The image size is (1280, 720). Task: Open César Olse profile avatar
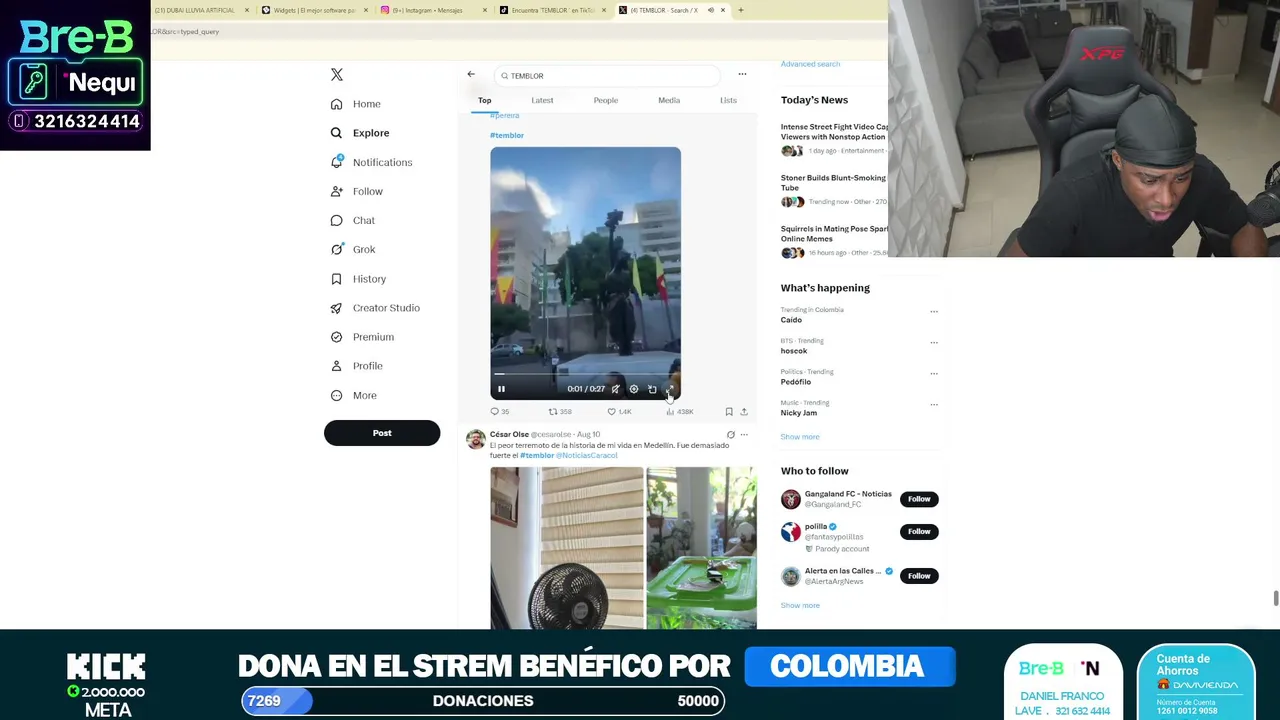(476, 439)
